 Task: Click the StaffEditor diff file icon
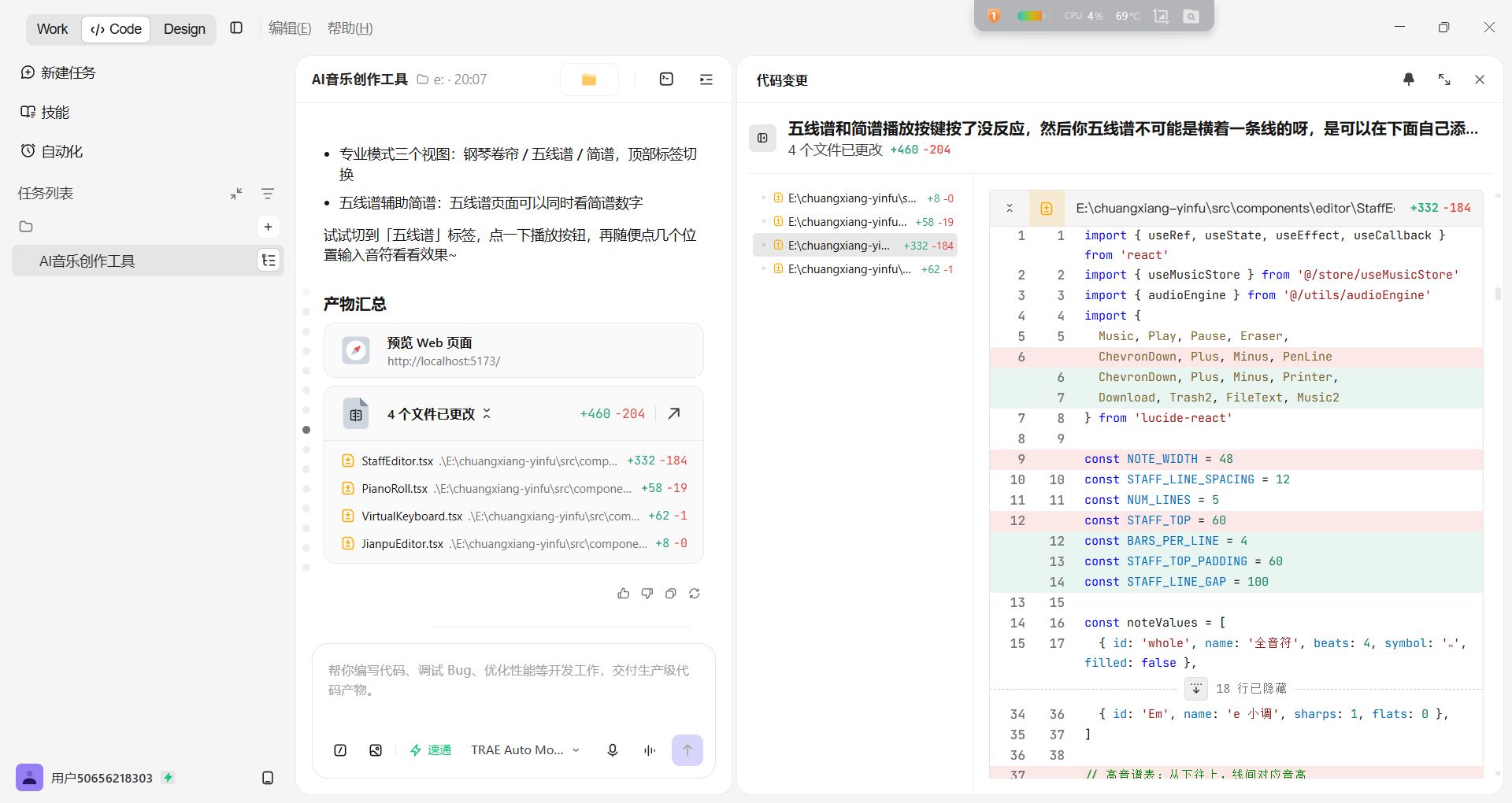click(x=1047, y=208)
